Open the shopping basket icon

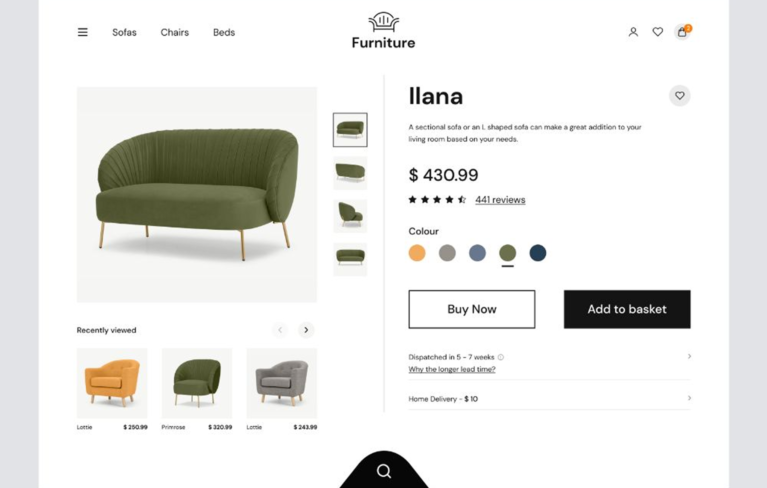tap(682, 32)
